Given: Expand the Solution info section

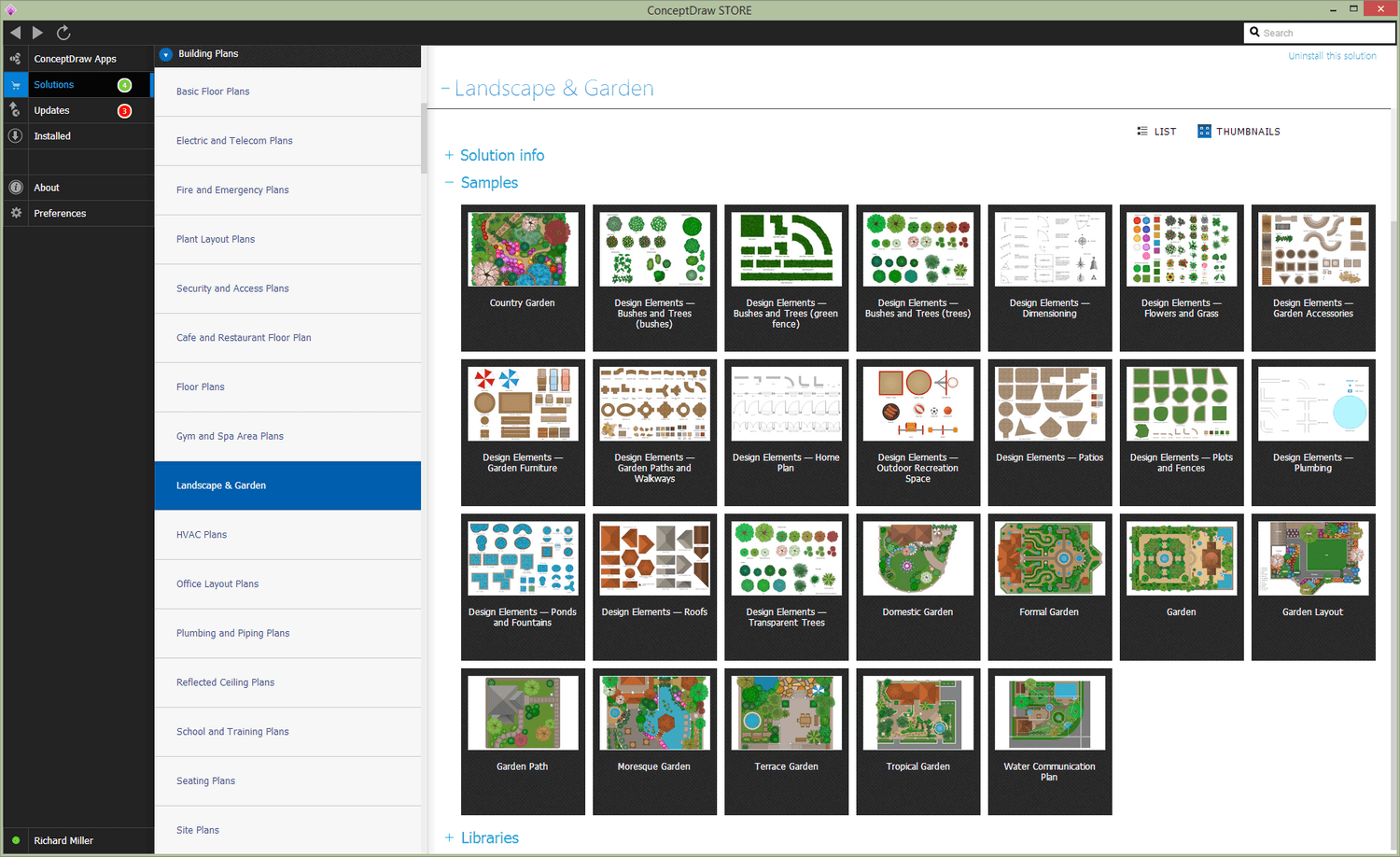Looking at the screenshot, I should (x=449, y=156).
